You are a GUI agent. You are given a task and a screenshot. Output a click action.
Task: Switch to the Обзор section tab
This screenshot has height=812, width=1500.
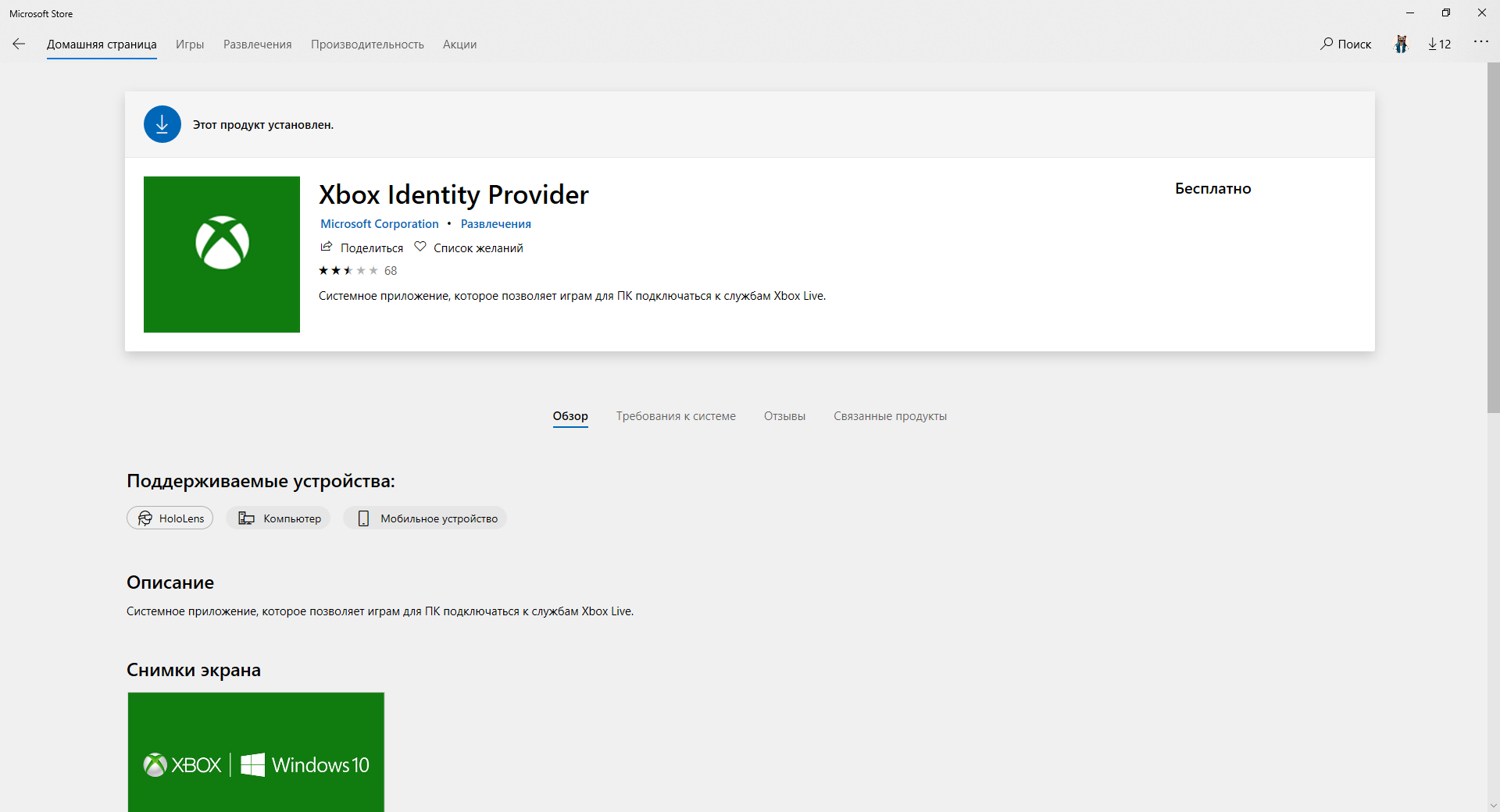click(x=570, y=416)
